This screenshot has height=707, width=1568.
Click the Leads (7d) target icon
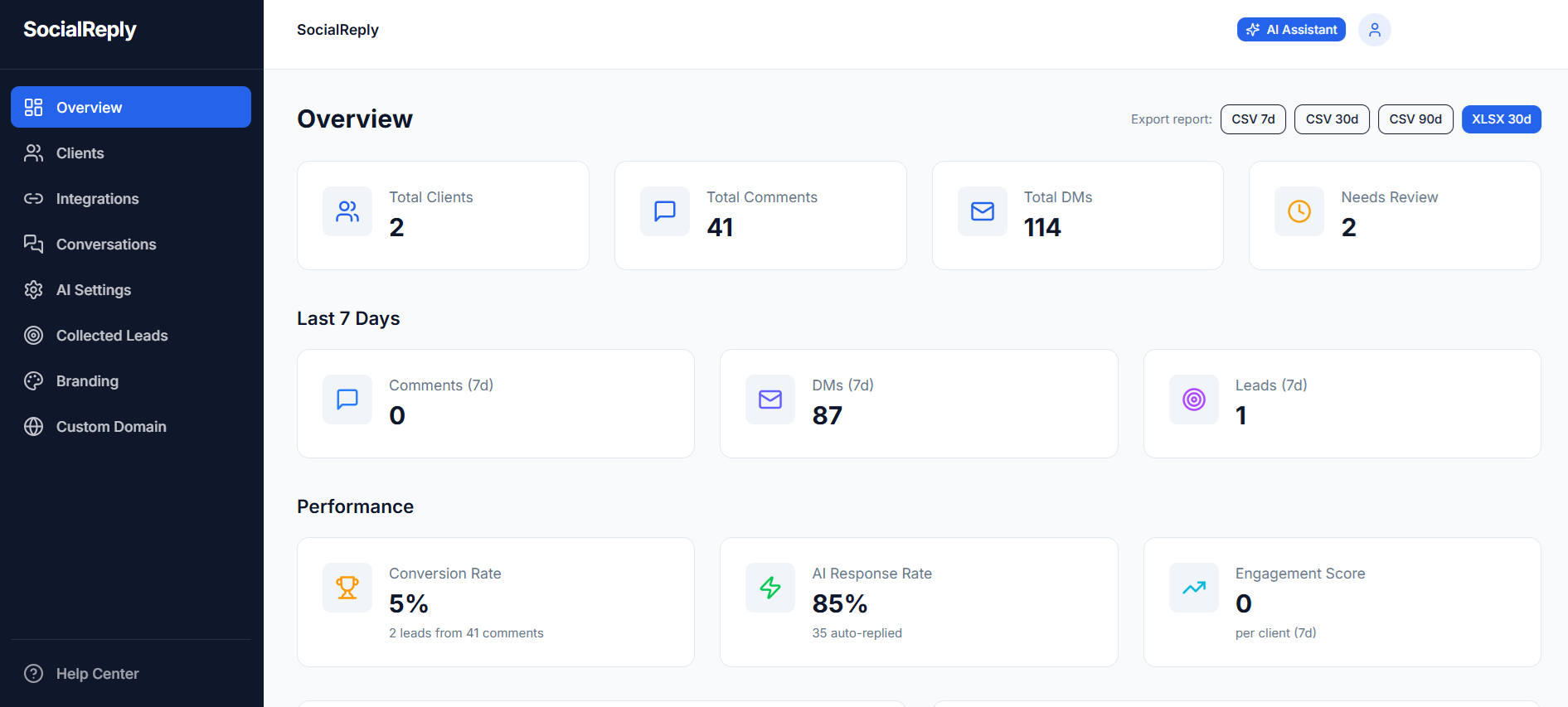click(x=1194, y=400)
